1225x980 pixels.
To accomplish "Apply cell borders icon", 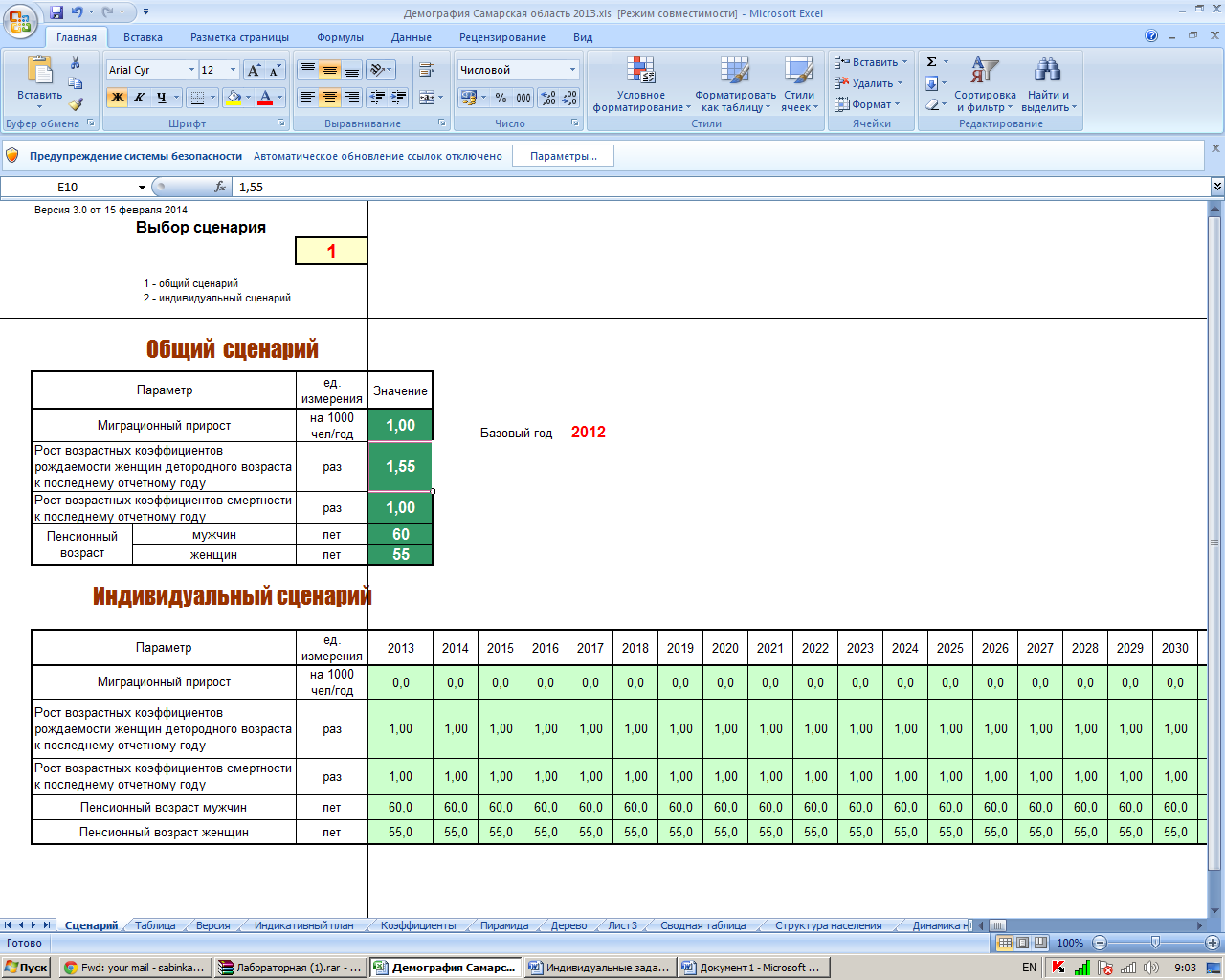I will pyautogui.click(x=197, y=98).
